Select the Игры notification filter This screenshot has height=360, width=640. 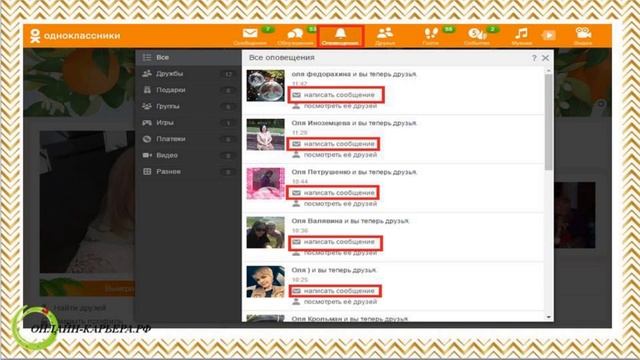[x=188, y=123]
